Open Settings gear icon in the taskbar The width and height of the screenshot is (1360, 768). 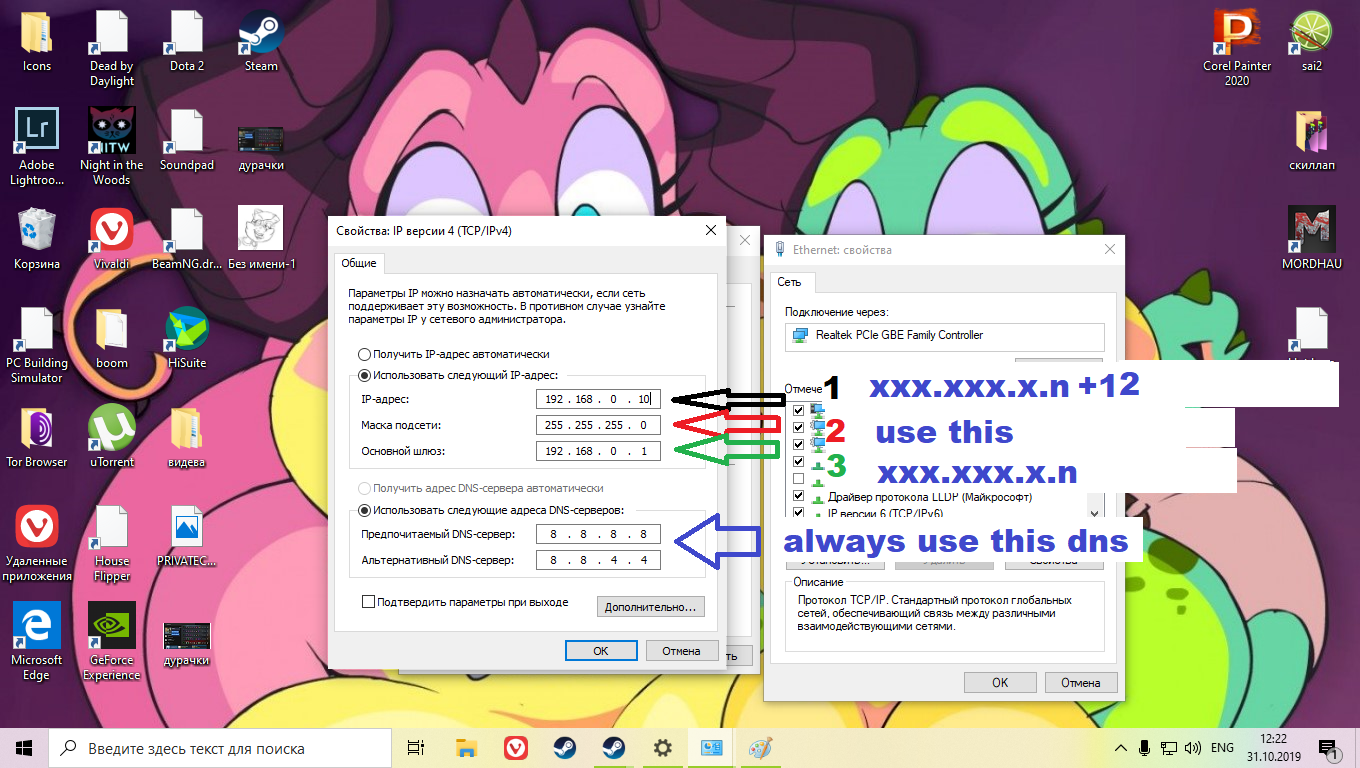pos(662,748)
